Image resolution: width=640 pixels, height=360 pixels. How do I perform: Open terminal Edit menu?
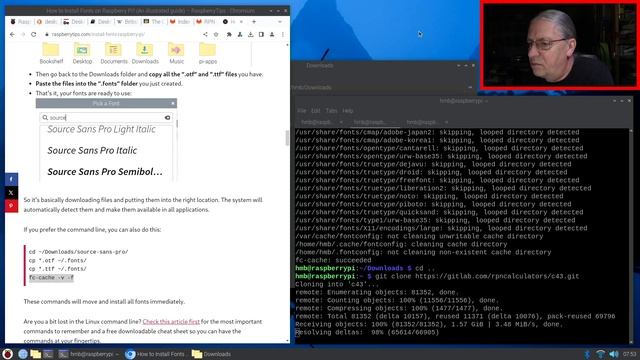pos(316,111)
